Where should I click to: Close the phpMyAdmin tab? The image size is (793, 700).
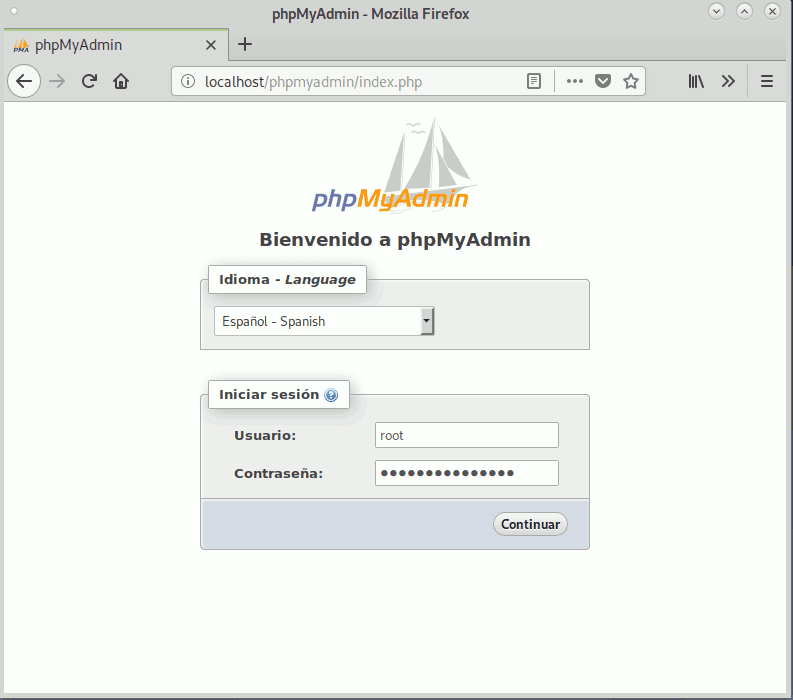pos(211,45)
